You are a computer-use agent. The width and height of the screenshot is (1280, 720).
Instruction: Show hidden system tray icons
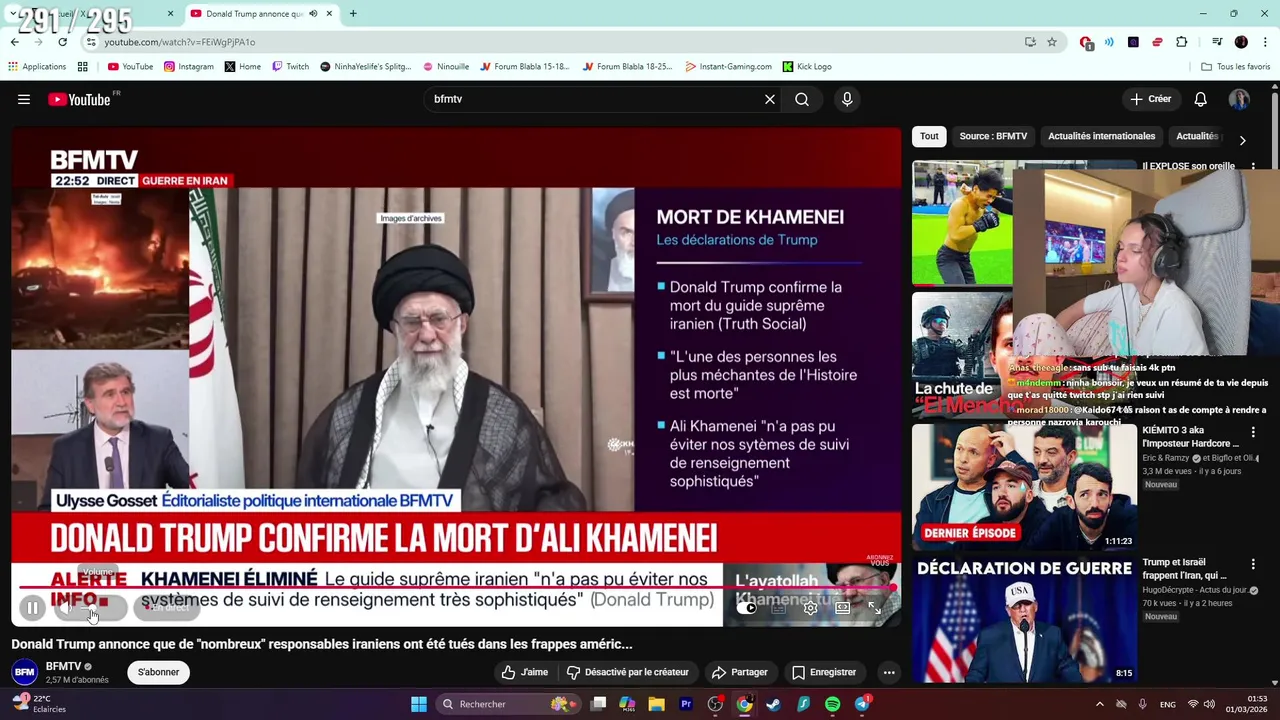click(1100, 704)
